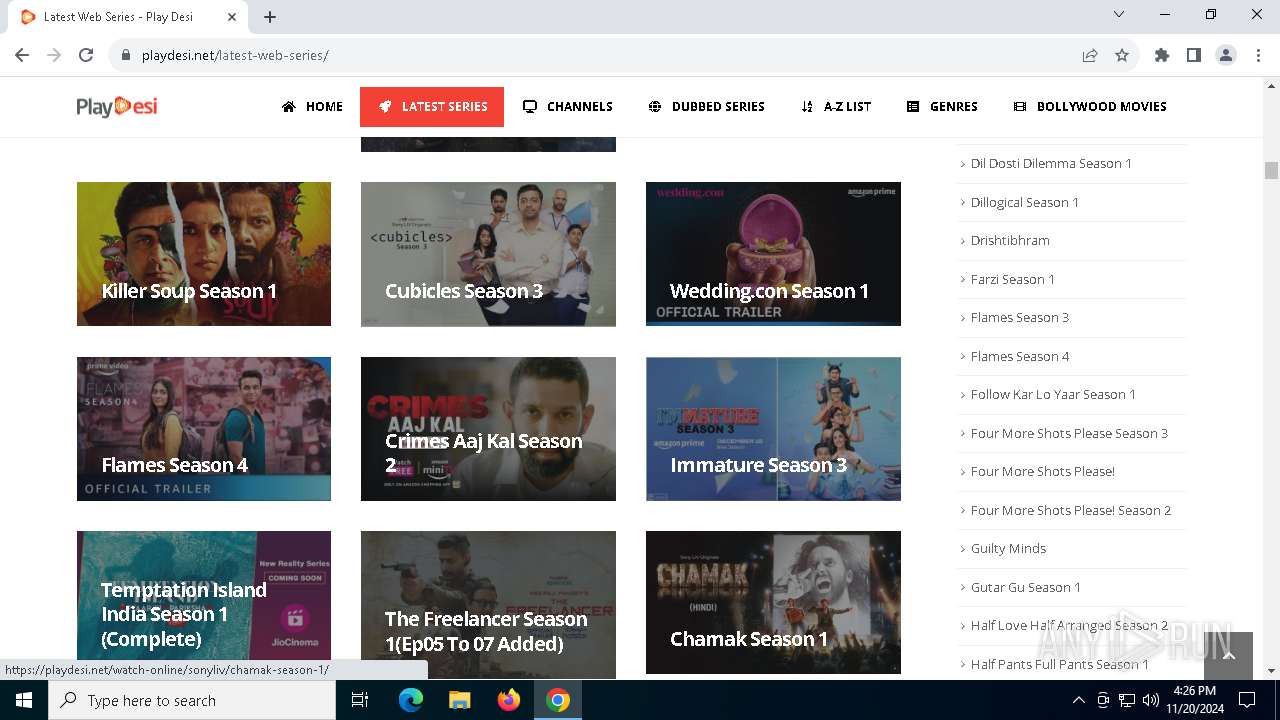
Task: Open a new browser tab
Action: pyautogui.click(x=270, y=17)
